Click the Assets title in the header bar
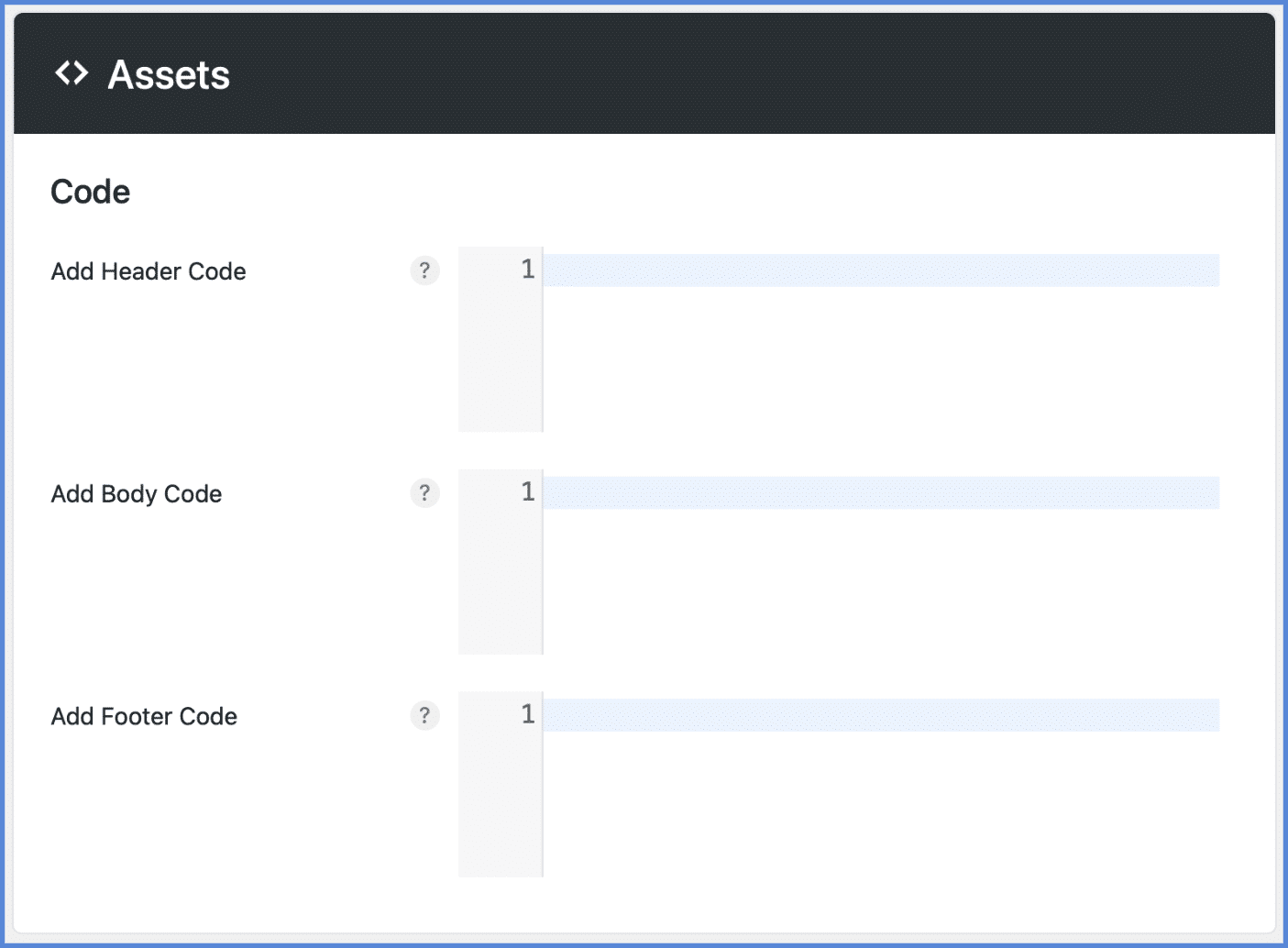This screenshot has width=1288, height=948. (169, 74)
